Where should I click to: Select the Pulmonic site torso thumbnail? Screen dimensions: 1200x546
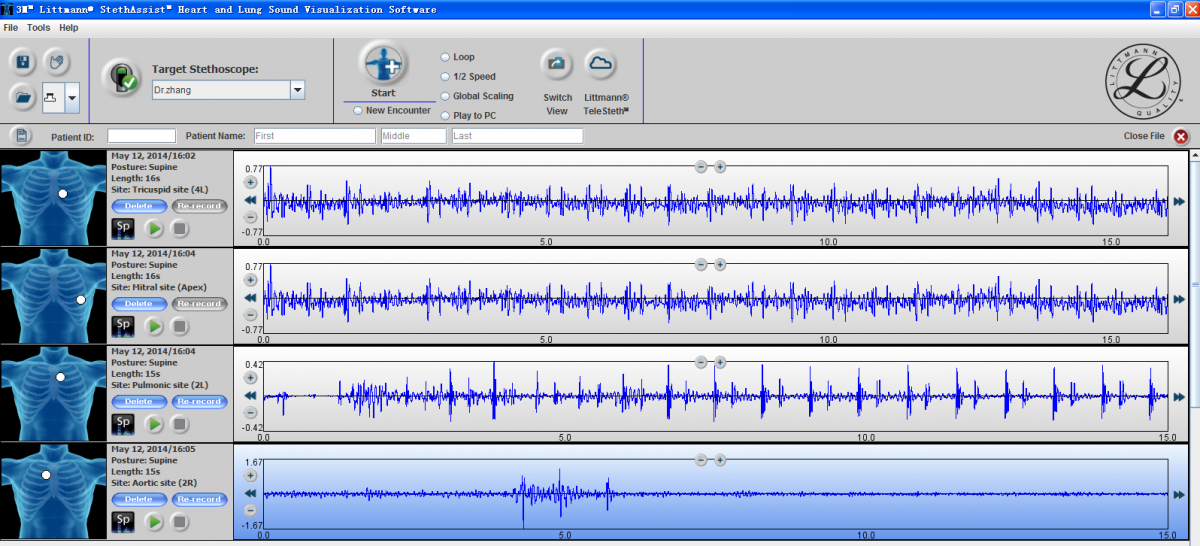54,394
